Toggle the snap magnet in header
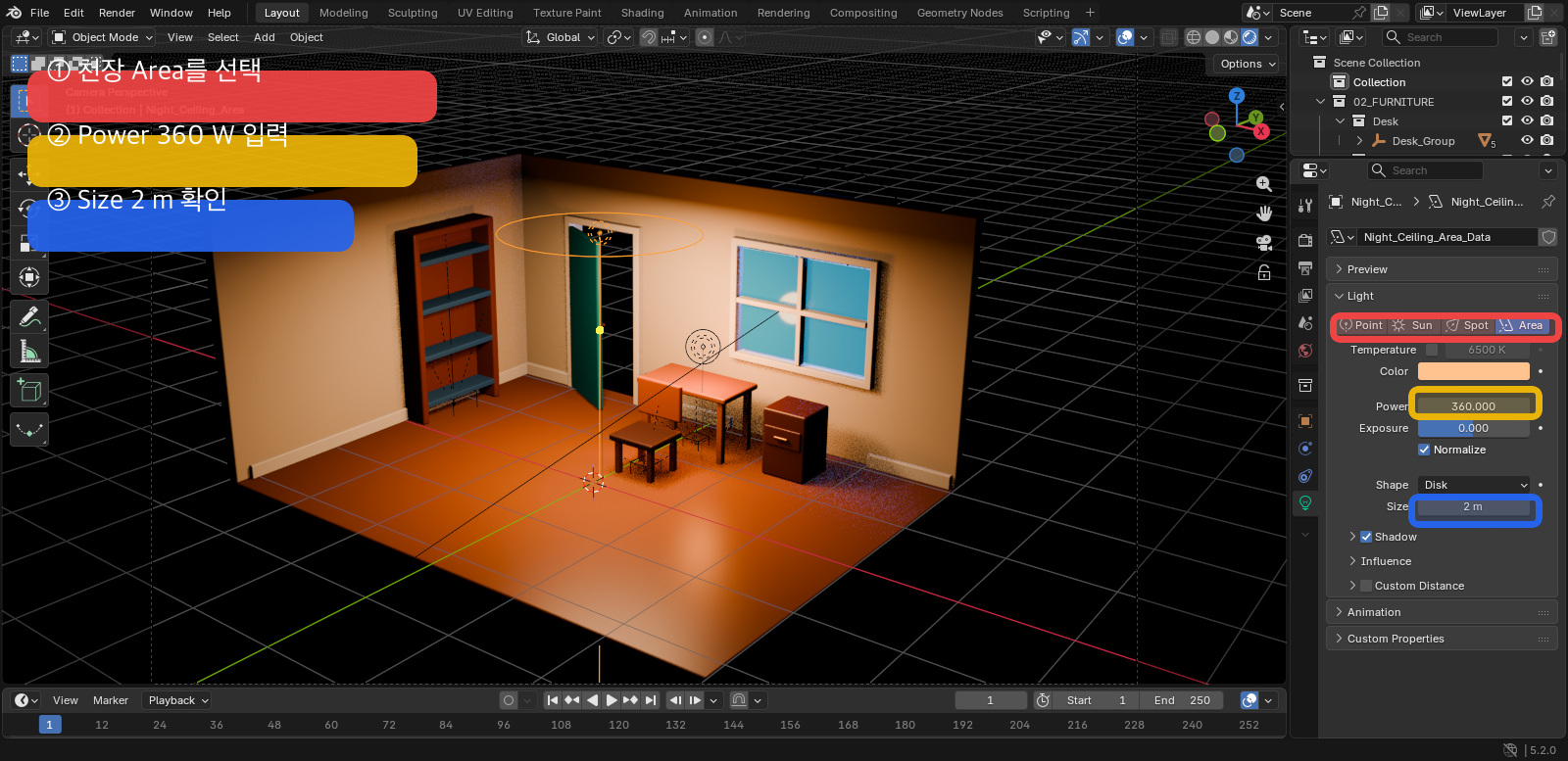The image size is (1568, 761). [x=649, y=37]
